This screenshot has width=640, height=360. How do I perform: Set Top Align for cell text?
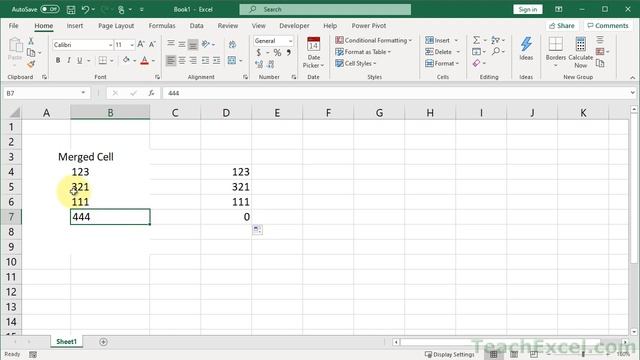coord(171,44)
